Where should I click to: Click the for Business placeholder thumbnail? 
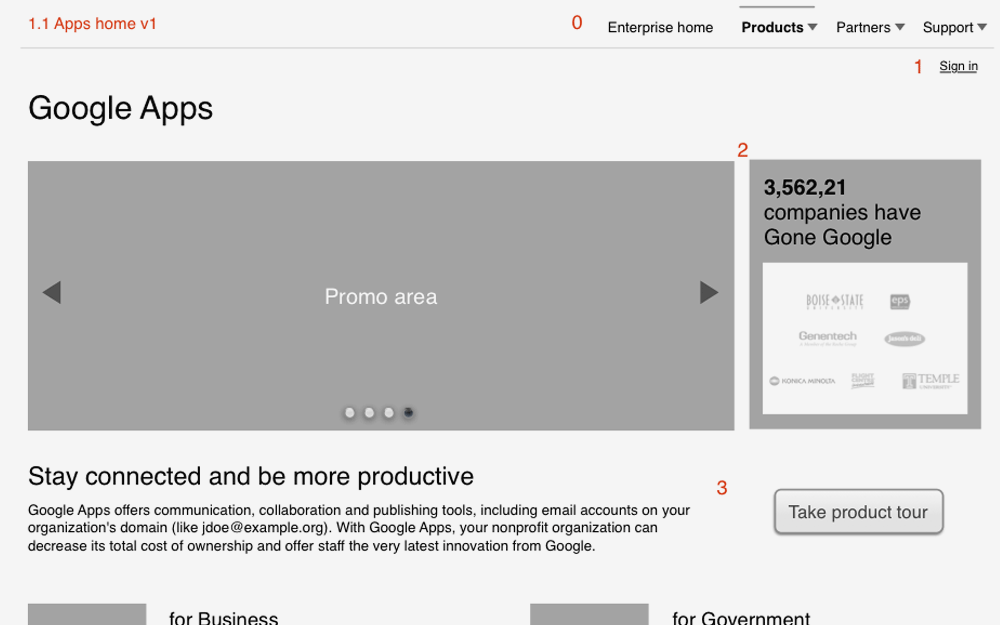coord(87,614)
